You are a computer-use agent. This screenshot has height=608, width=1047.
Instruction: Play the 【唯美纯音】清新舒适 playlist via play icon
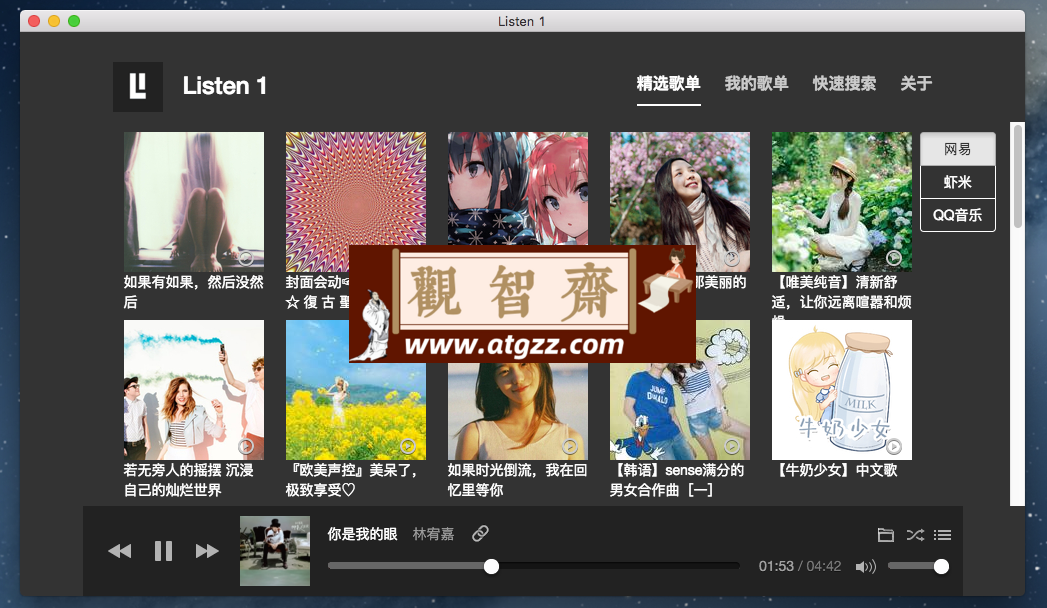[x=893, y=258]
